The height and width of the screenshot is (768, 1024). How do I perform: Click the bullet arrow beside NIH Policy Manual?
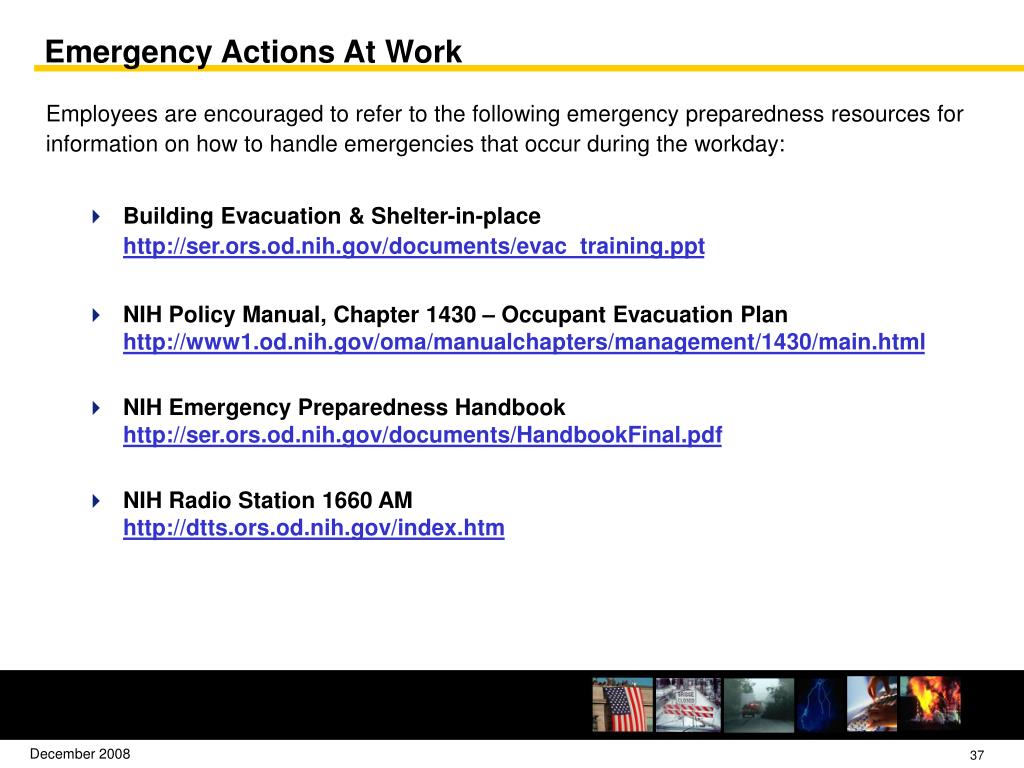[97, 315]
